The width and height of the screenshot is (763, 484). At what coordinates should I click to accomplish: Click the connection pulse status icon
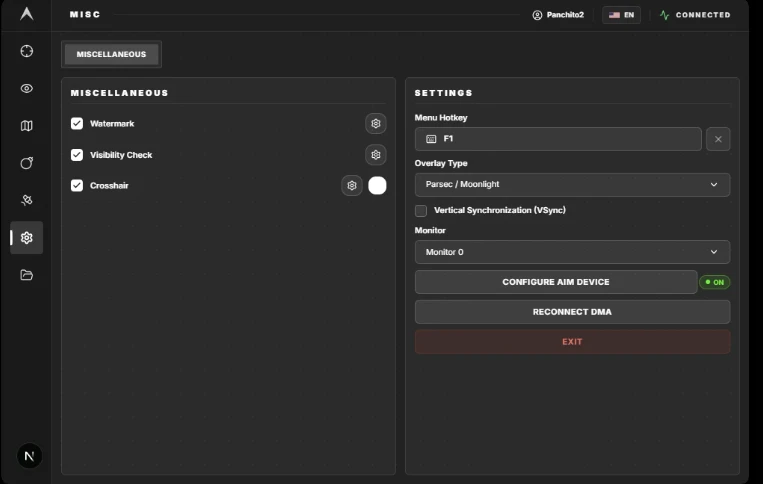[665, 15]
